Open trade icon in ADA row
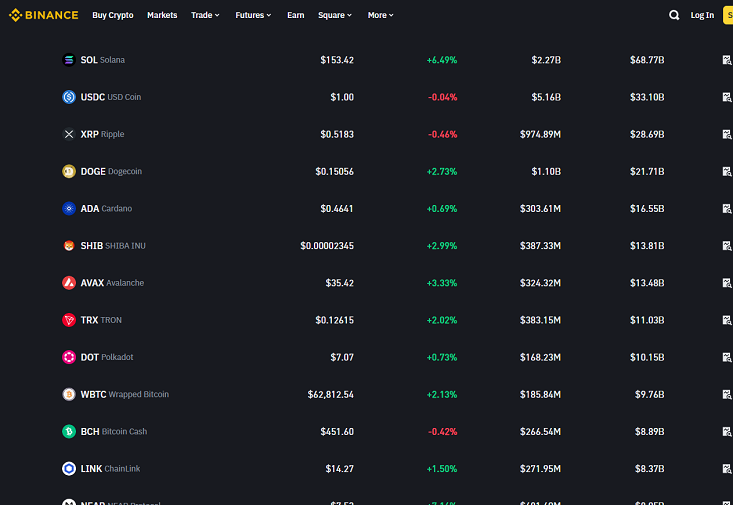Image resolution: width=733 pixels, height=505 pixels. [727, 209]
